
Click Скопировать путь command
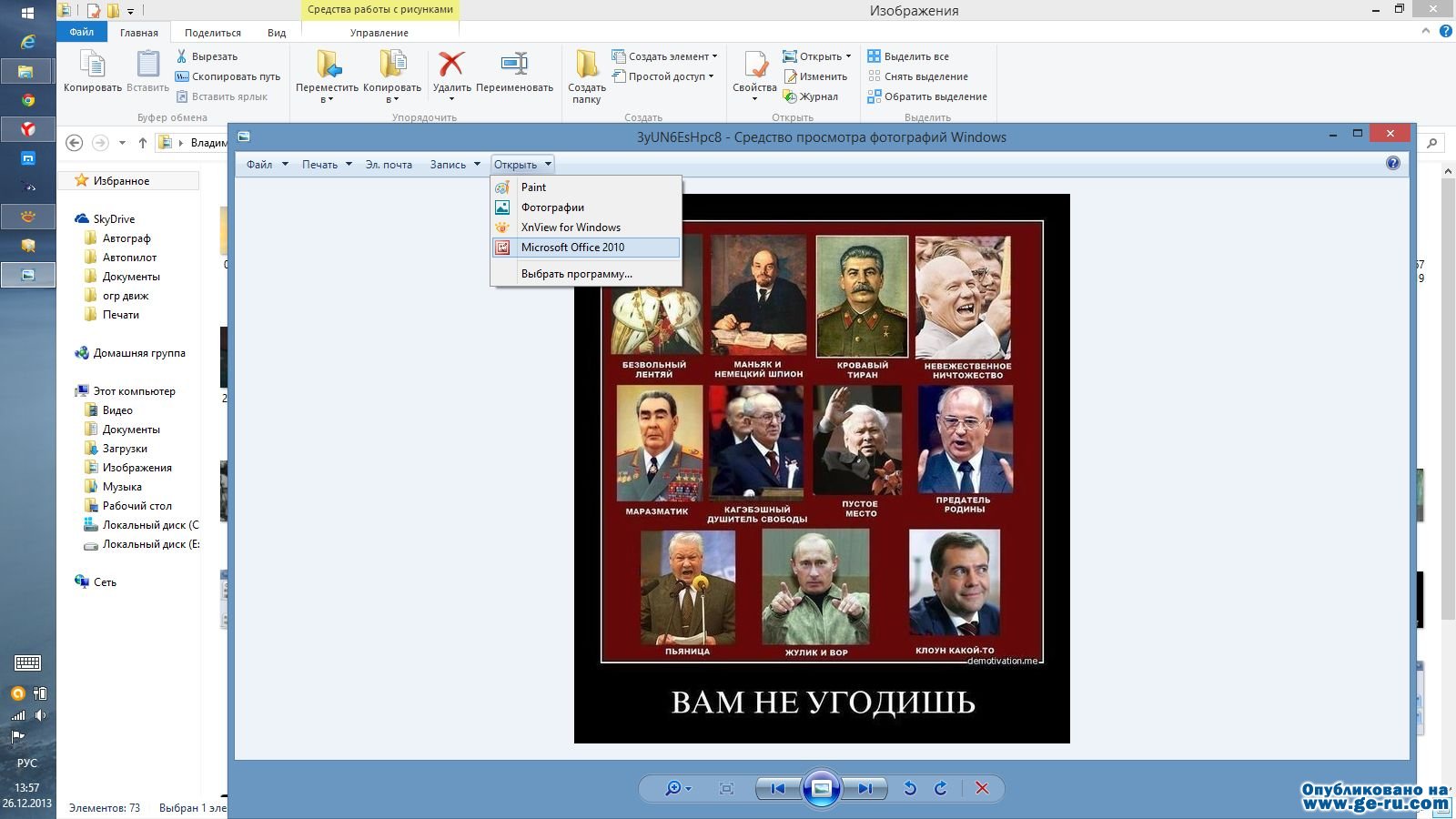pos(228,76)
